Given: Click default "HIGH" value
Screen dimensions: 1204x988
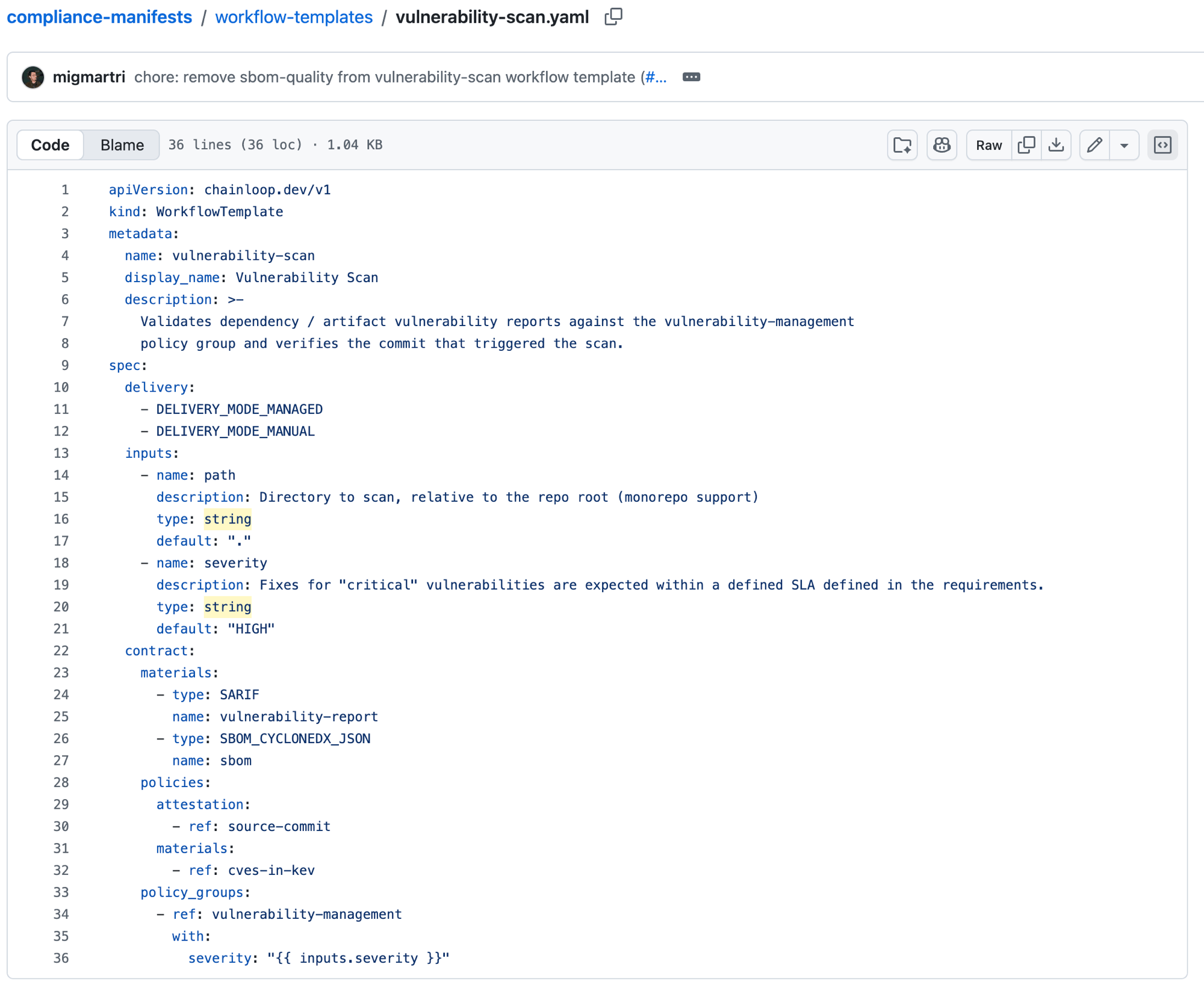Looking at the screenshot, I should [251, 629].
